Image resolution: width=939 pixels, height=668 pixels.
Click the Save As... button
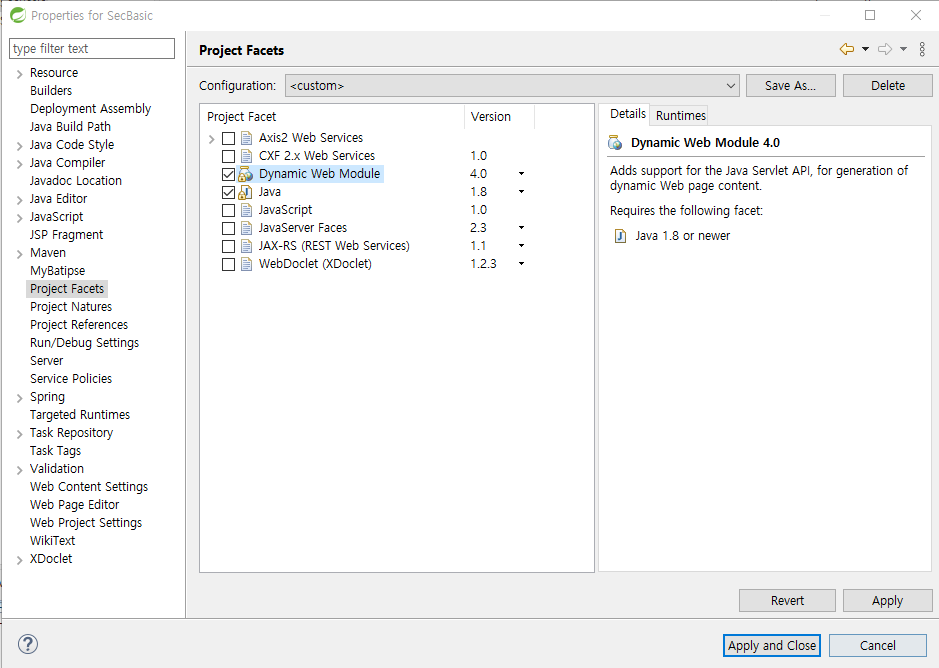pos(790,86)
